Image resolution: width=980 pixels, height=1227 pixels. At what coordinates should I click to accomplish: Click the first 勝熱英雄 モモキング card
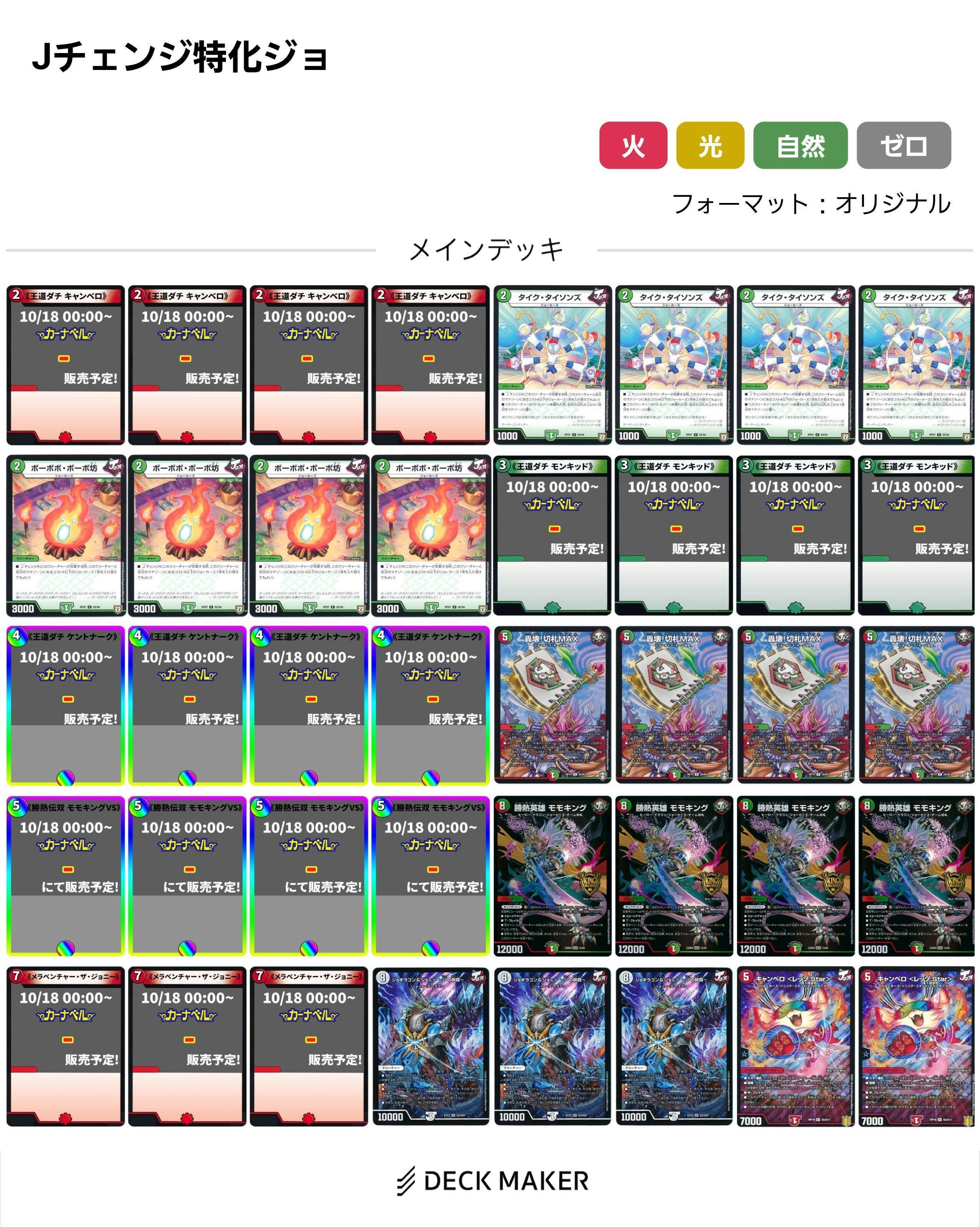click(552, 876)
